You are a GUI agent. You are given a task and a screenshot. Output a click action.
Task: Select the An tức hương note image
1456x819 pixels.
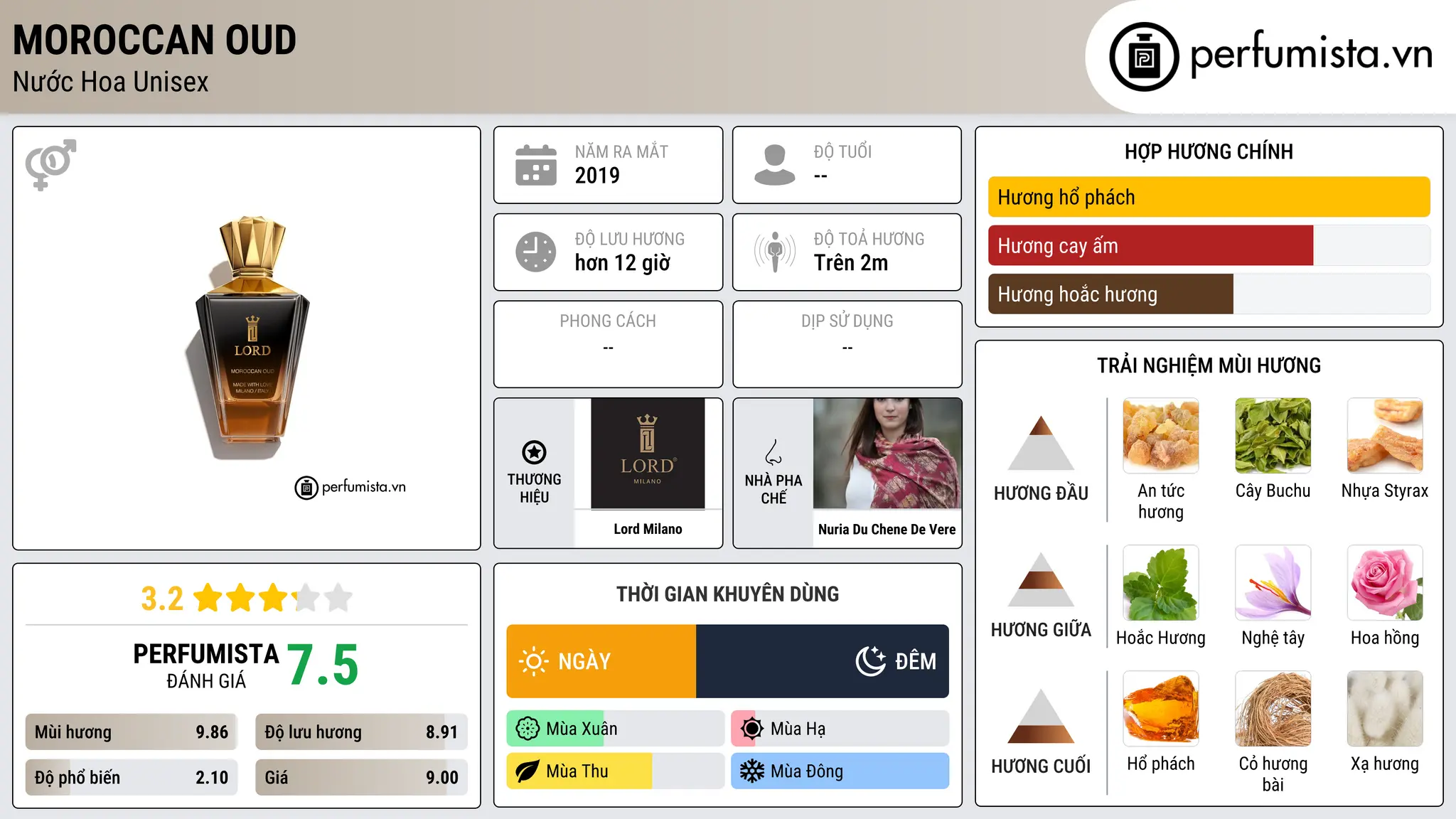1161,436
